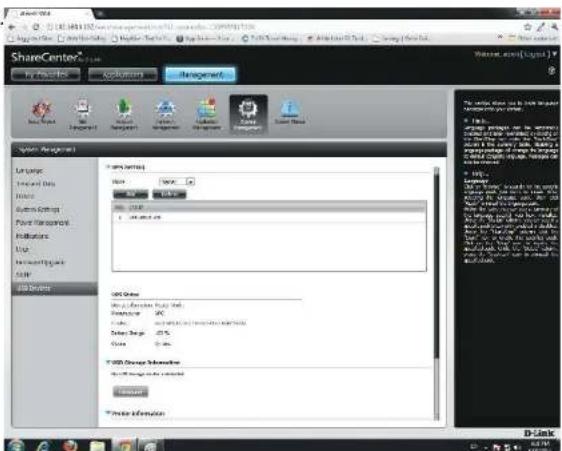Click the content area vertical scrollbar

(436, 265)
